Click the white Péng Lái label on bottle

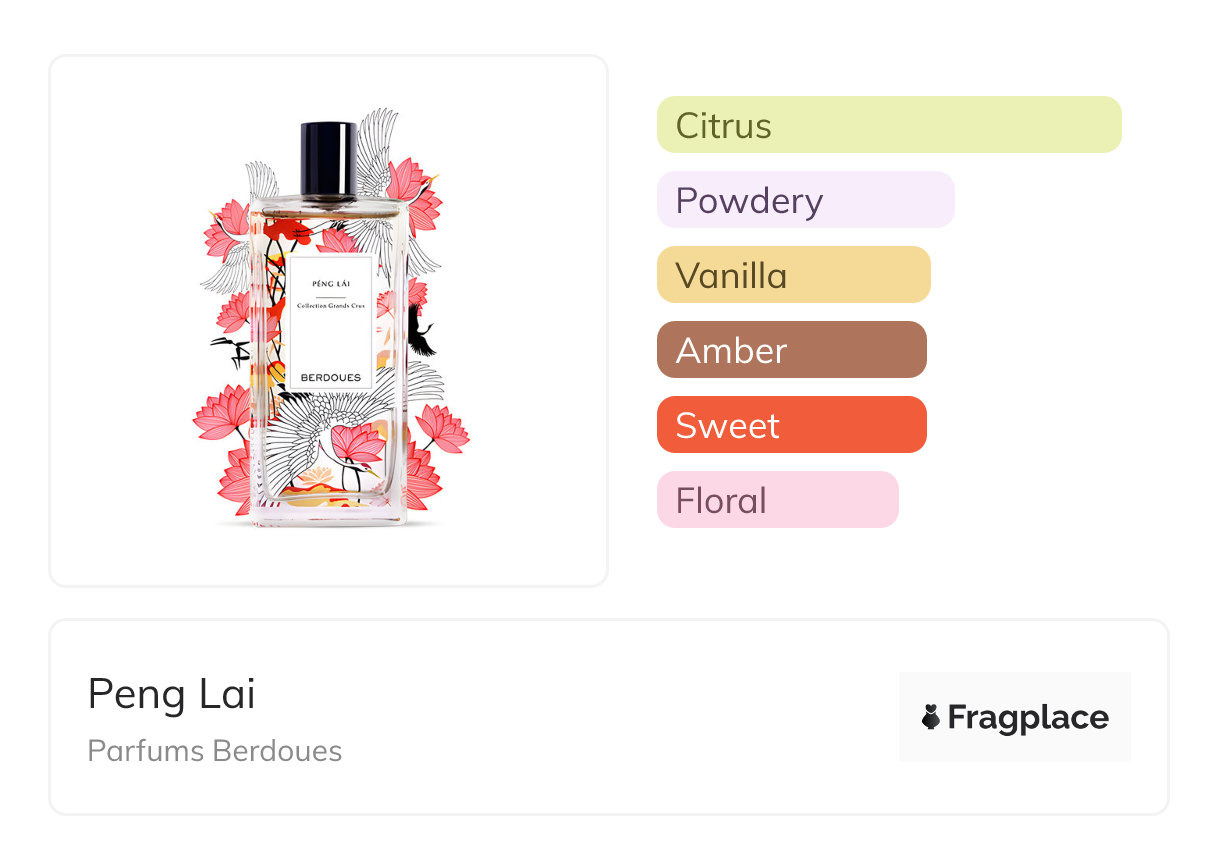(331, 322)
